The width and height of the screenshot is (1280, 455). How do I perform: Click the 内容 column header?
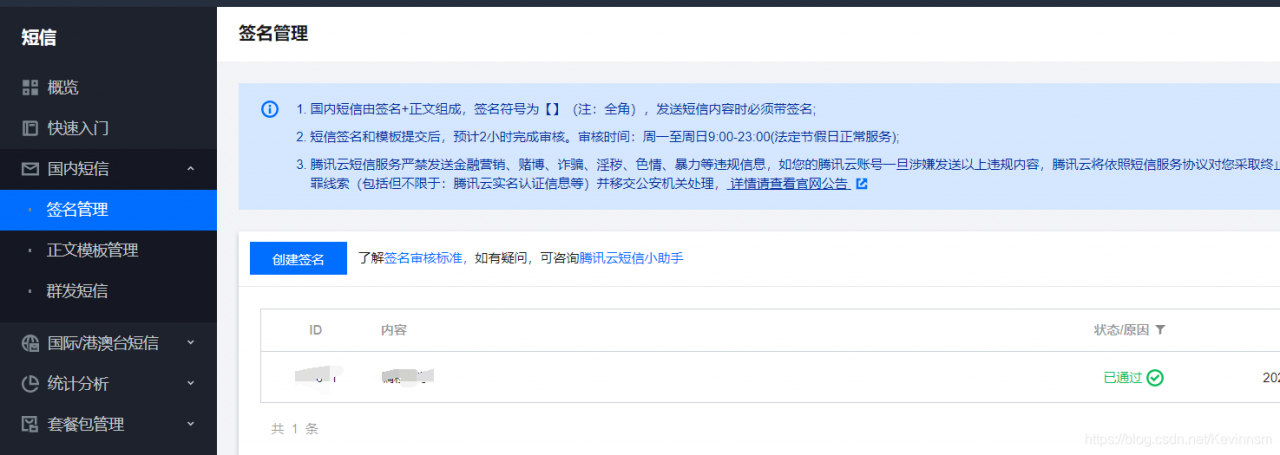pyautogui.click(x=394, y=330)
